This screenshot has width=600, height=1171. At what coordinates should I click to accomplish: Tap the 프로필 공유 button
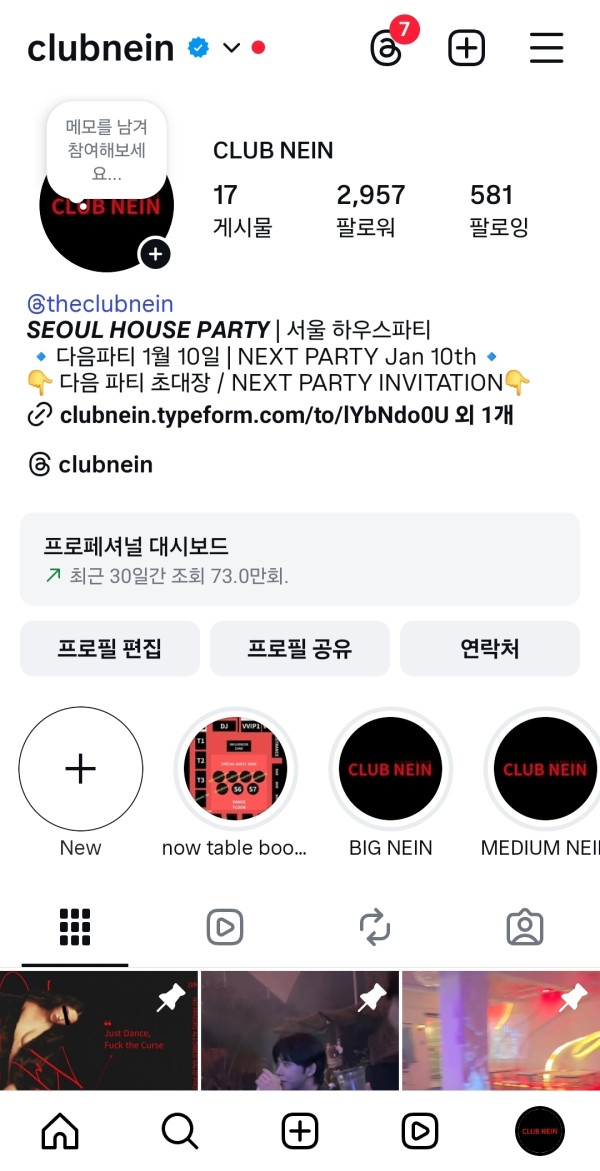coord(300,648)
